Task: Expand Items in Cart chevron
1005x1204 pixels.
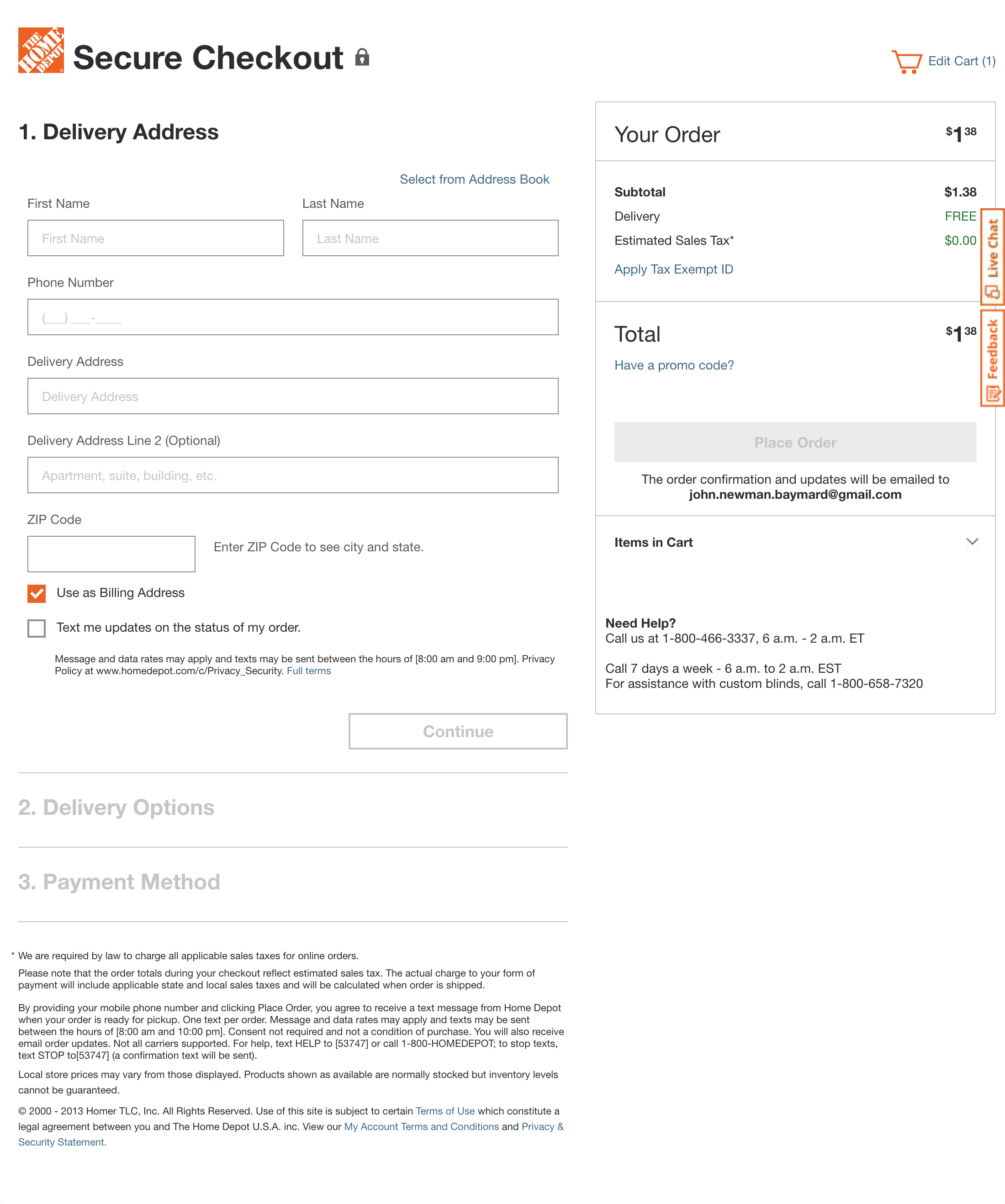Action: 972,542
